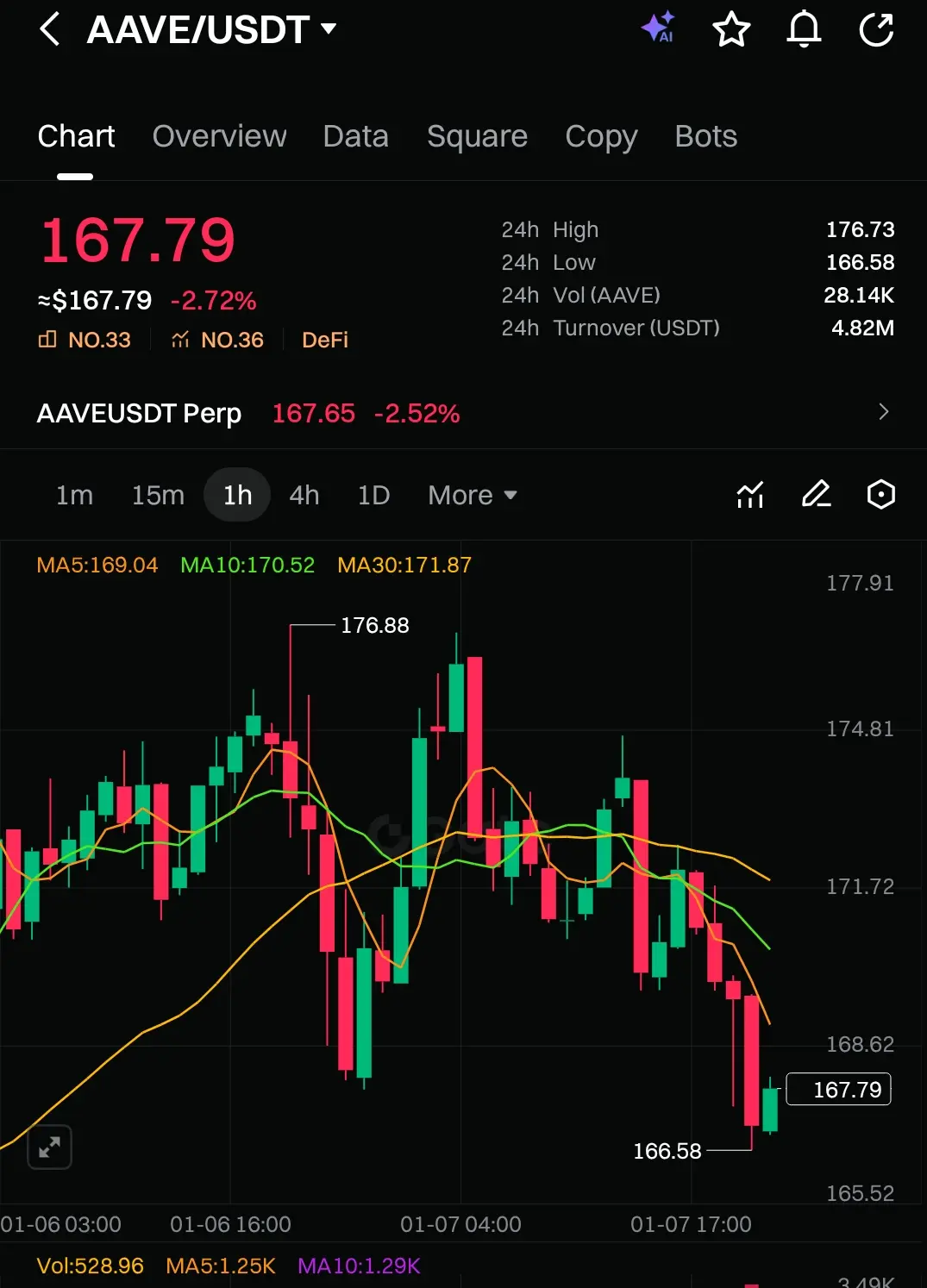Tap the 01-07 17:00 time axis label
Image resolution: width=927 pixels, height=1288 pixels.
tap(691, 1224)
